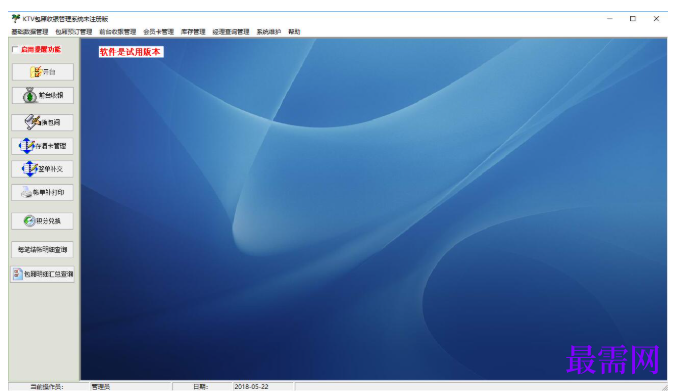Click the 每笔结账明细查询 button
The image size is (678, 391).
pyautogui.click(x=43, y=250)
